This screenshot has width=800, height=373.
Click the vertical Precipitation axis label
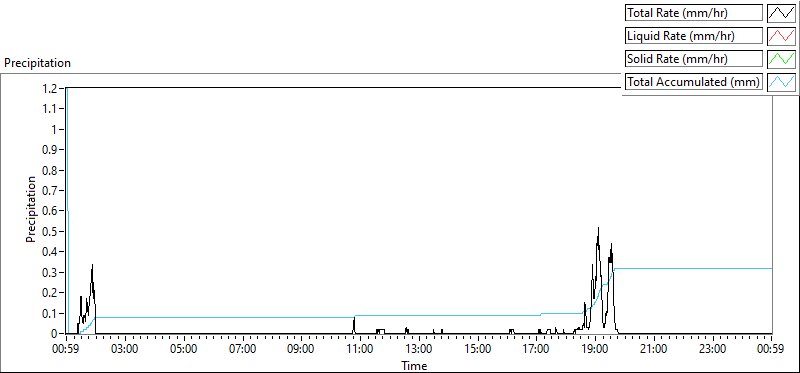pyautogui.click(x=31, y=210)
